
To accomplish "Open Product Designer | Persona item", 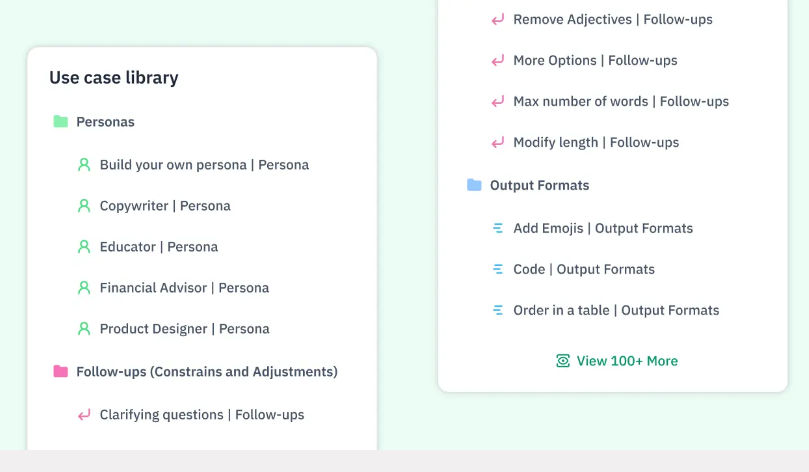I will tap(185, 329).
